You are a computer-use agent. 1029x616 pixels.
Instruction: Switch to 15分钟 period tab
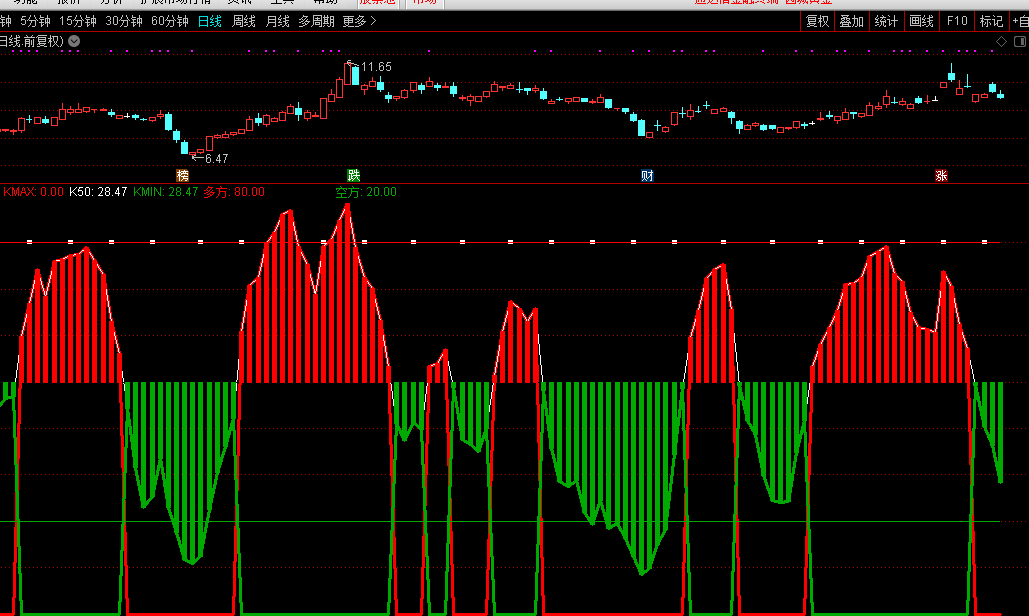point(78,21)
